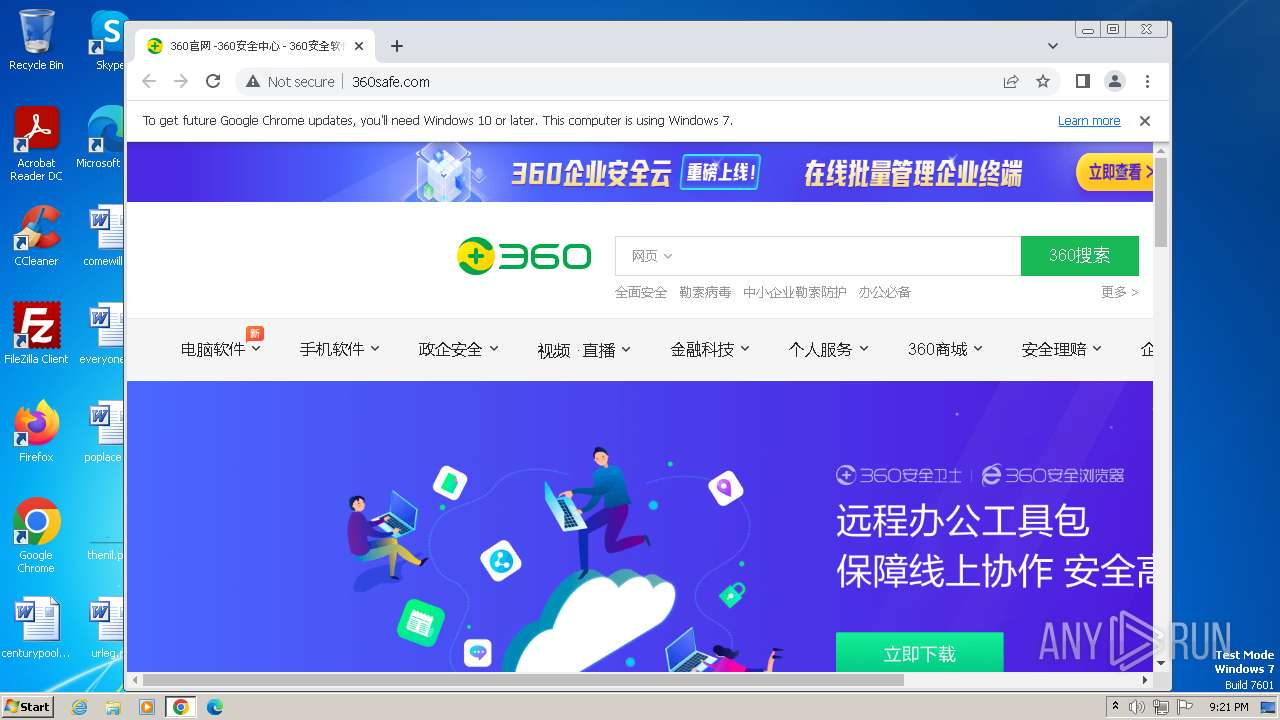Open the Not secure site info warning
The height and width of the screenshot is (720, 1280).
coord(290,82)
